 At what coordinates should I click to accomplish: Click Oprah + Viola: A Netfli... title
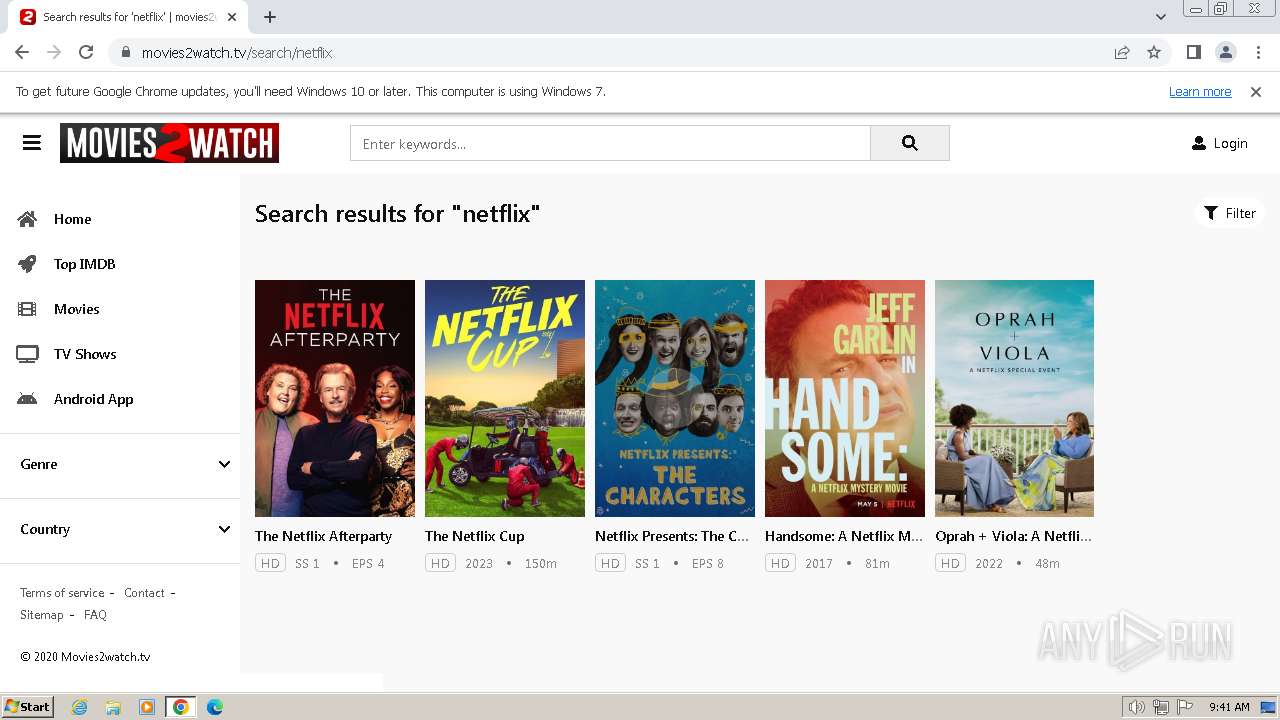coord(1013,536)
